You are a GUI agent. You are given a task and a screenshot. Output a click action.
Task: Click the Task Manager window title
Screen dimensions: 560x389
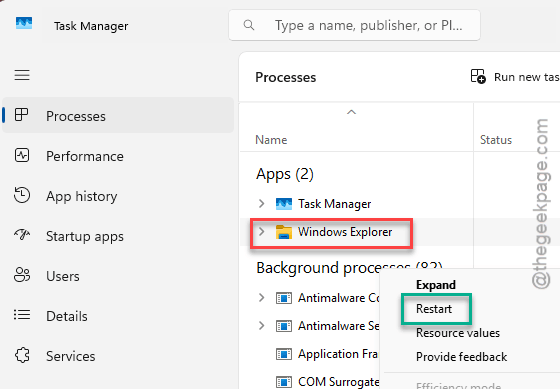click(x=91, y=26)
